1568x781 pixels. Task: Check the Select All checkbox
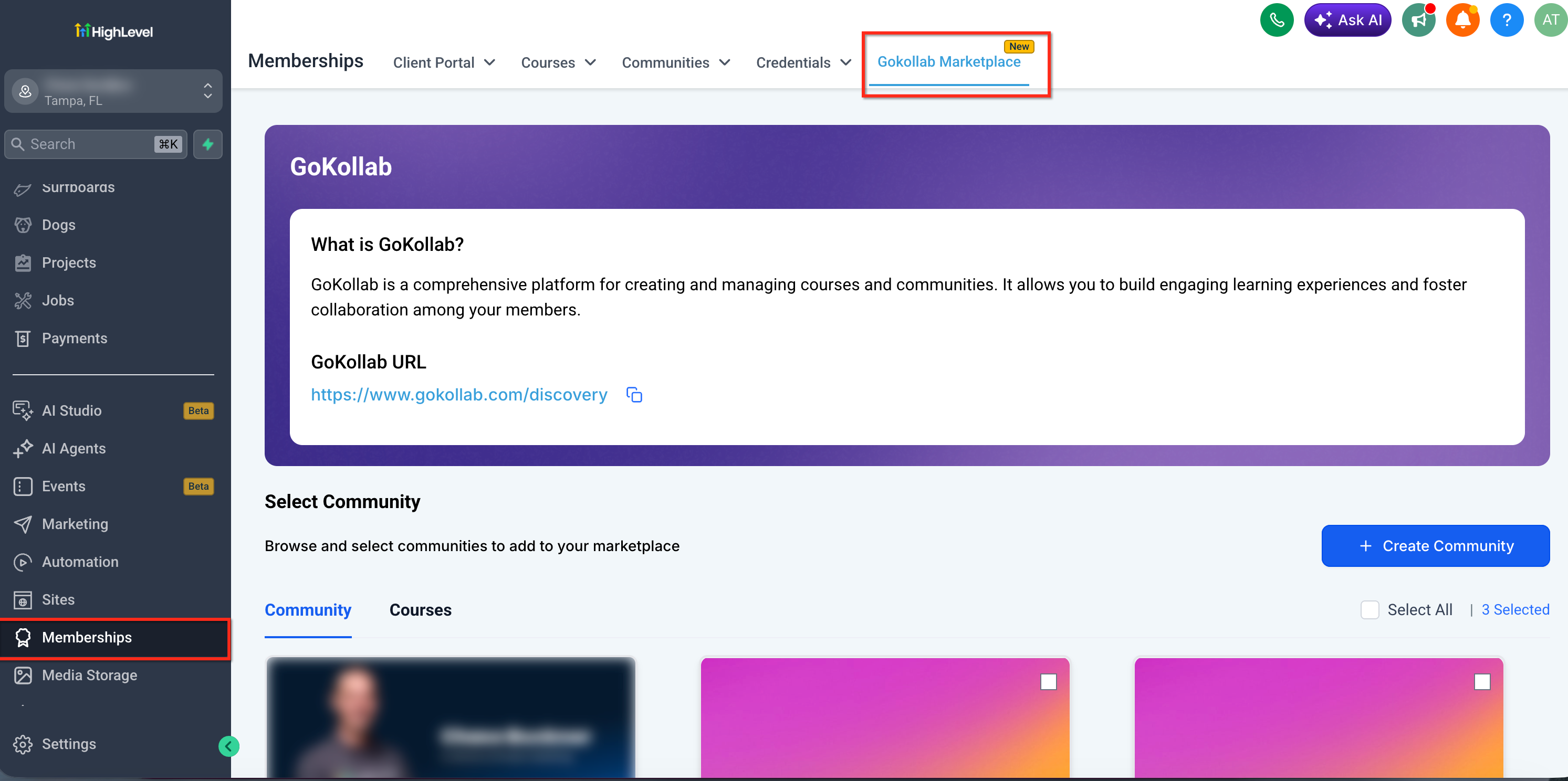pyautogui.click(x=1369, y=609)
